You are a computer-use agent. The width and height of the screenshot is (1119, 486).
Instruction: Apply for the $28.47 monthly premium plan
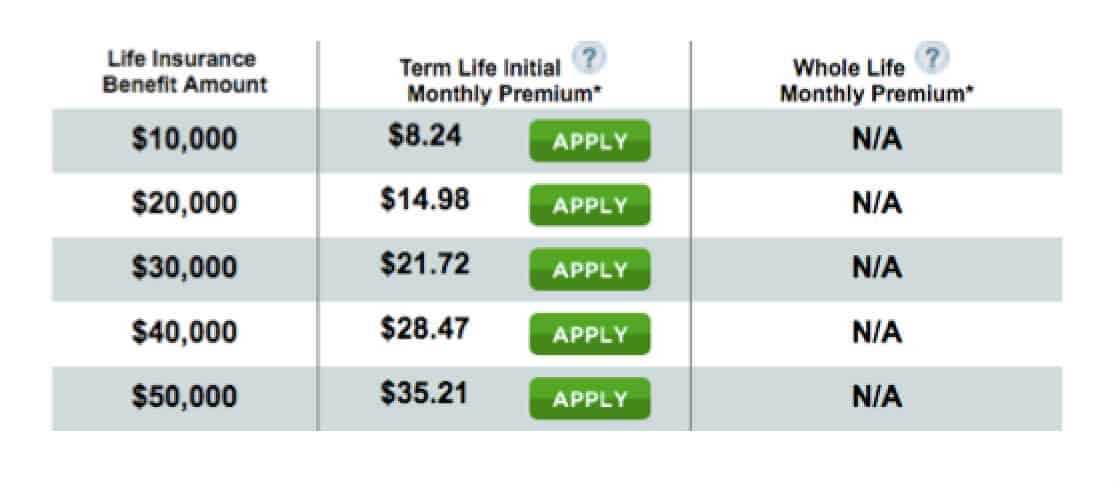coord(589,334)
